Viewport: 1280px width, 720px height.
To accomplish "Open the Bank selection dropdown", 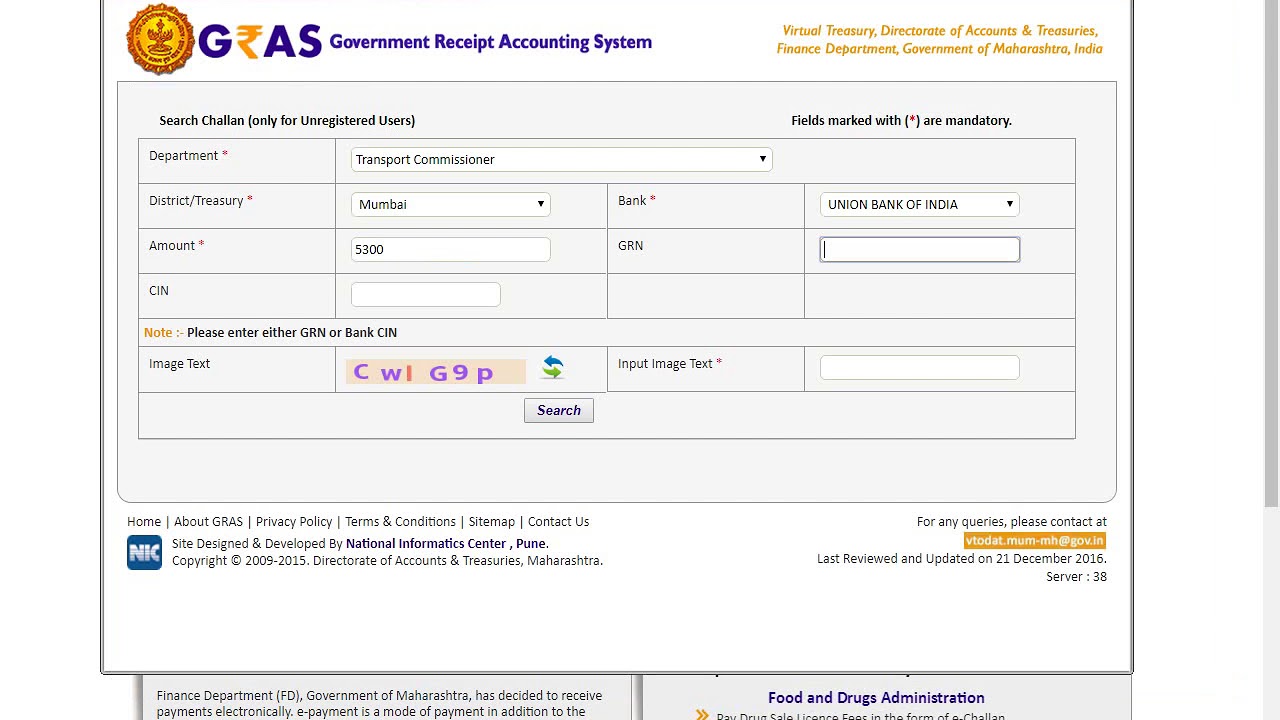I will tap(919, 204).
